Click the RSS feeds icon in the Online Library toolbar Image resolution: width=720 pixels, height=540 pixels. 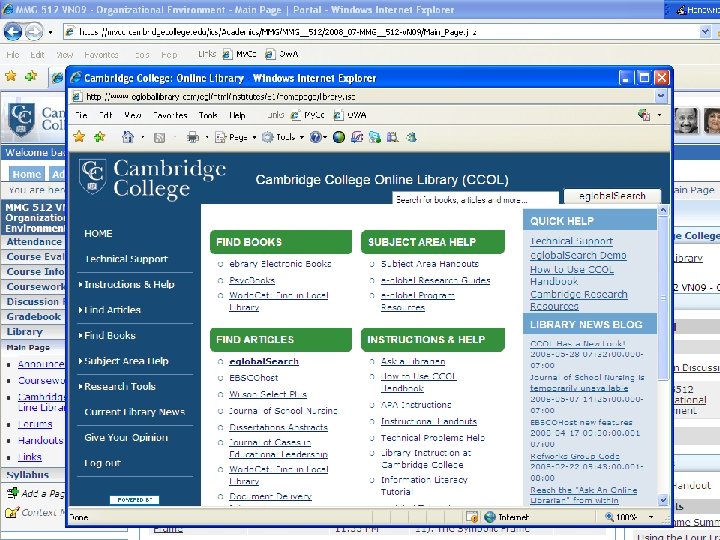(x=159, y=137)
